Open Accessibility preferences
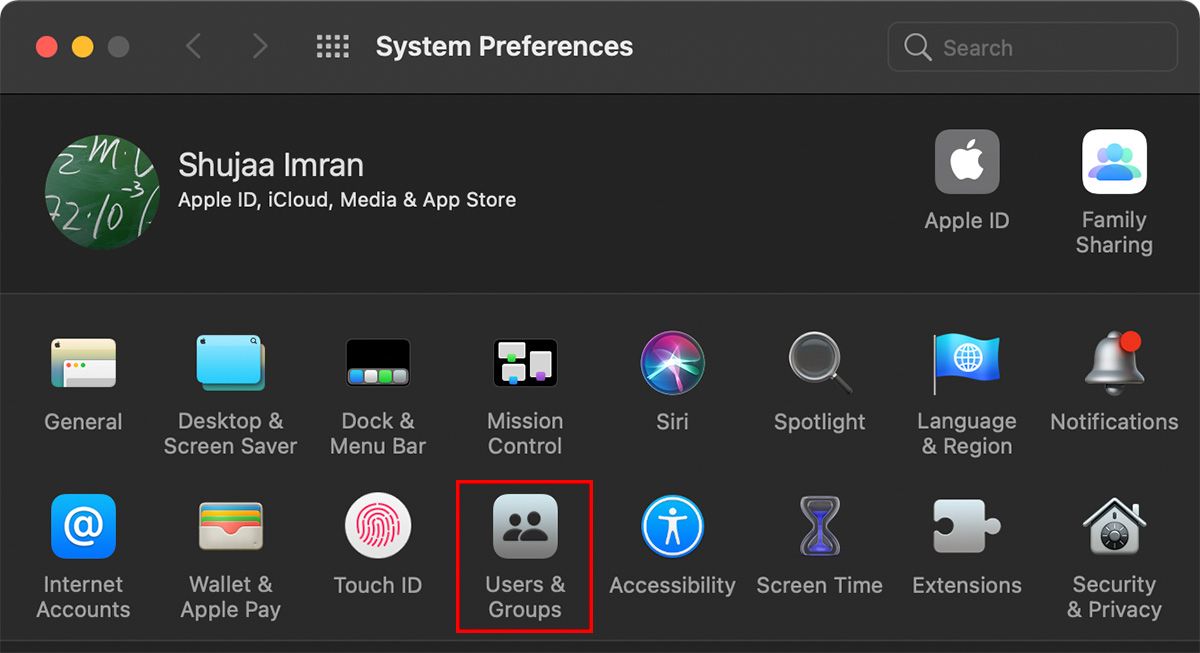Image resolution: width=1200 pixels, height=653 pixels. pos(672,525)
